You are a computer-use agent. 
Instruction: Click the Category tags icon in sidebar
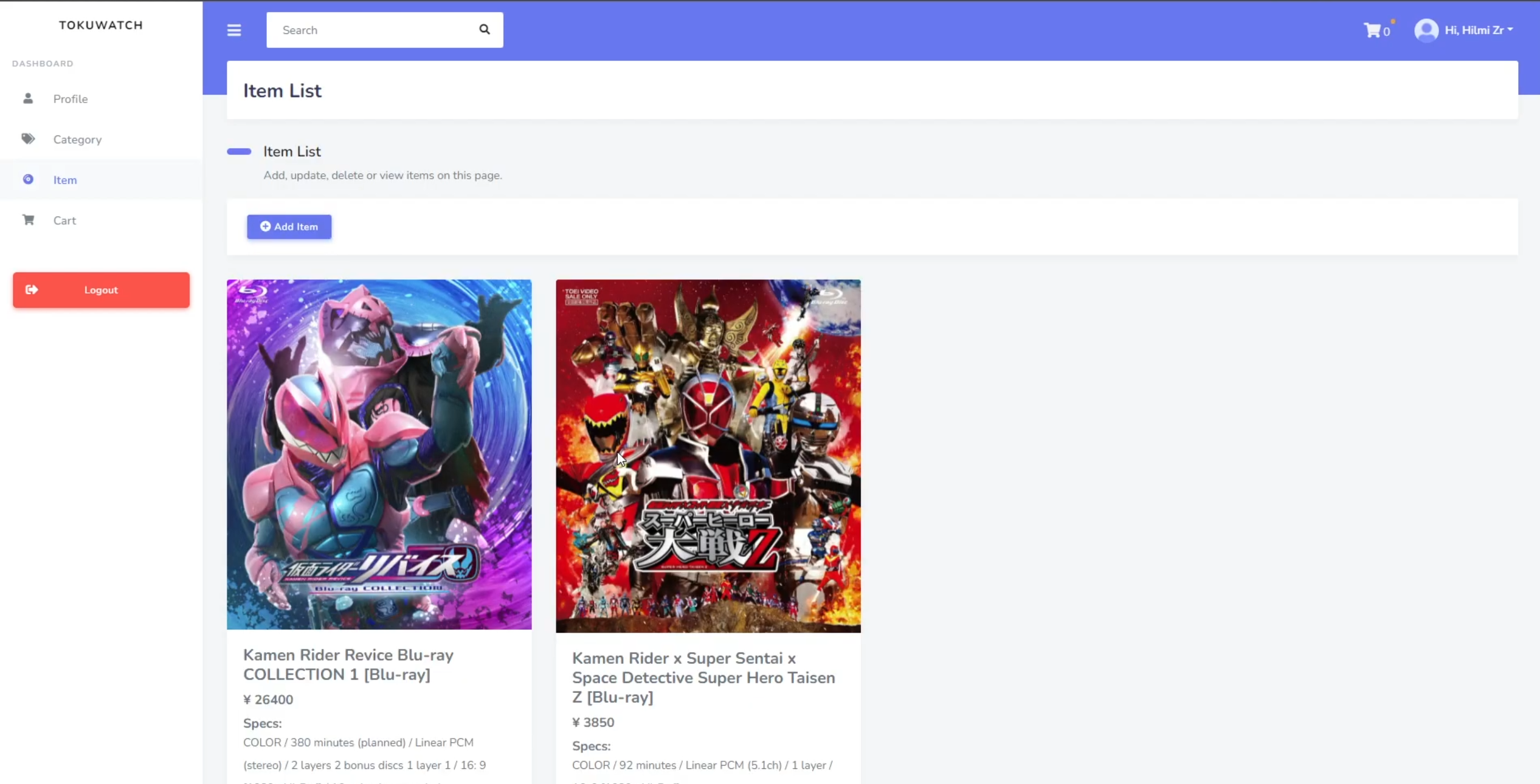coord(28,139)
